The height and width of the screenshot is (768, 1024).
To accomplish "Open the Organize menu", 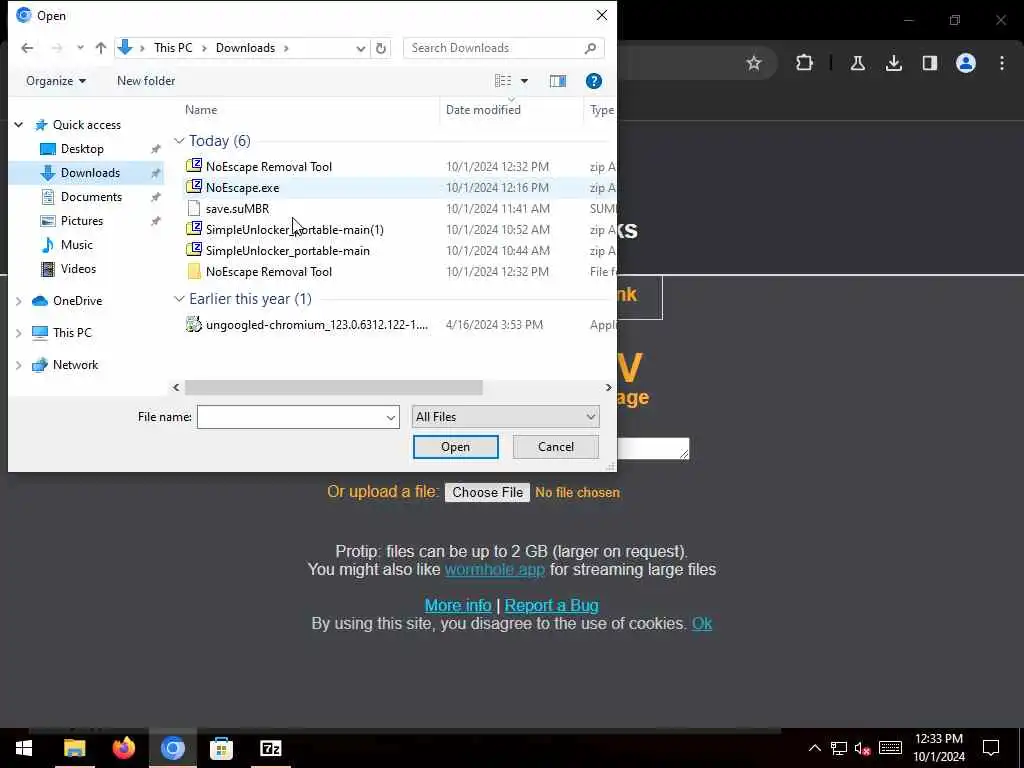I will click(56, 81).
